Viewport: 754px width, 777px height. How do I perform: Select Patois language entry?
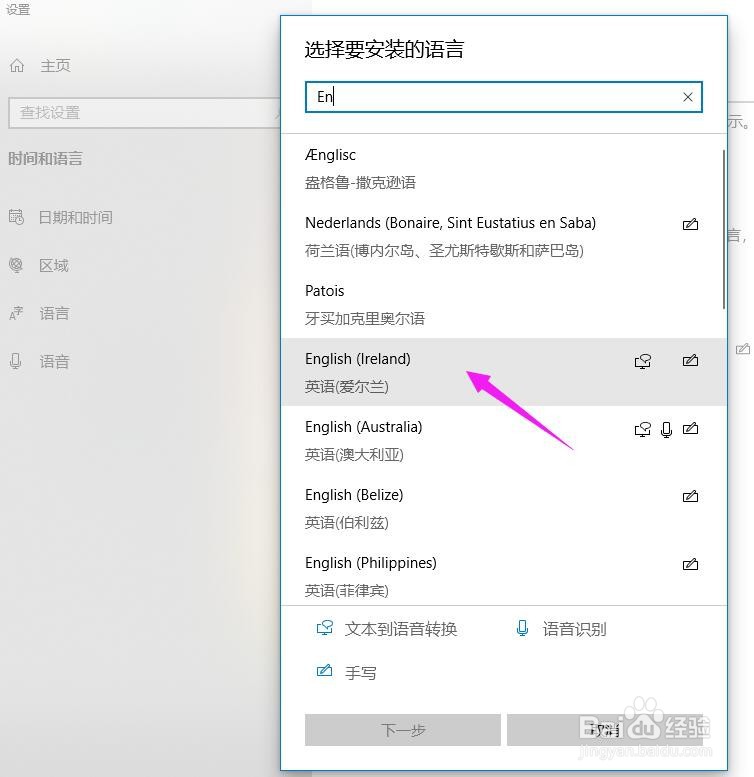click(503, 304)
